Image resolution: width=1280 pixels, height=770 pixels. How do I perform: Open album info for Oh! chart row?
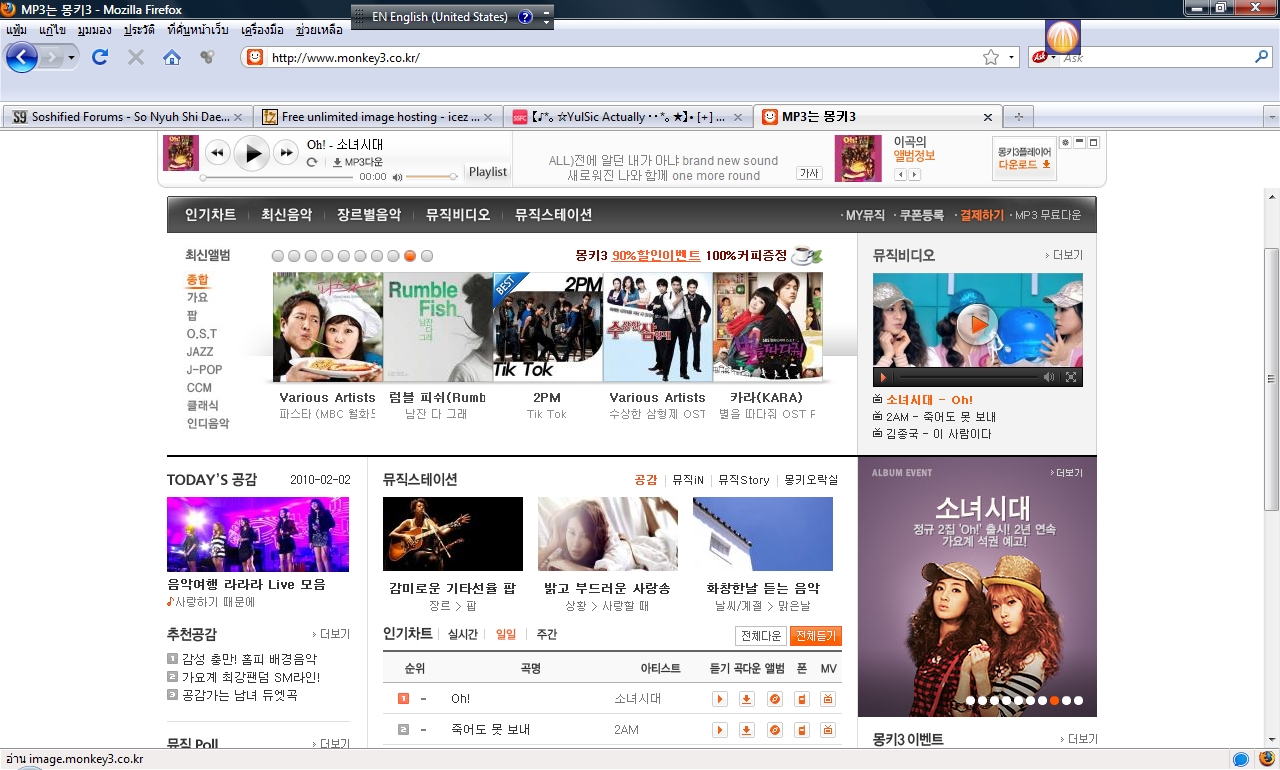pyautogui.click(x=774, y=699)
